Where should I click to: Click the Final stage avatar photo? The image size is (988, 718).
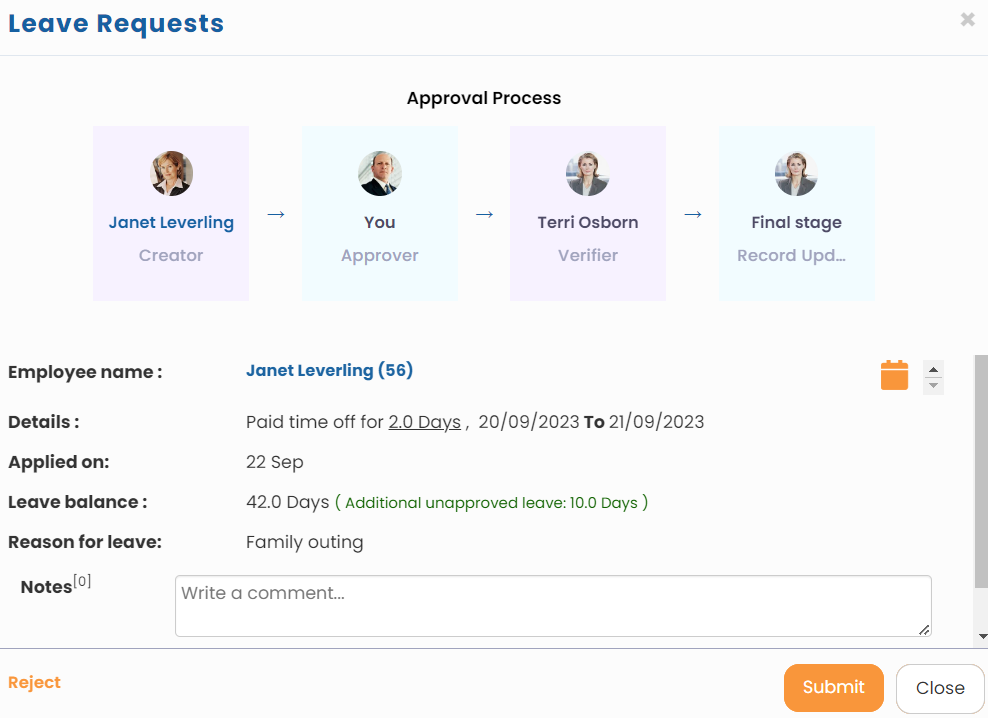click(x=796, y=173)
